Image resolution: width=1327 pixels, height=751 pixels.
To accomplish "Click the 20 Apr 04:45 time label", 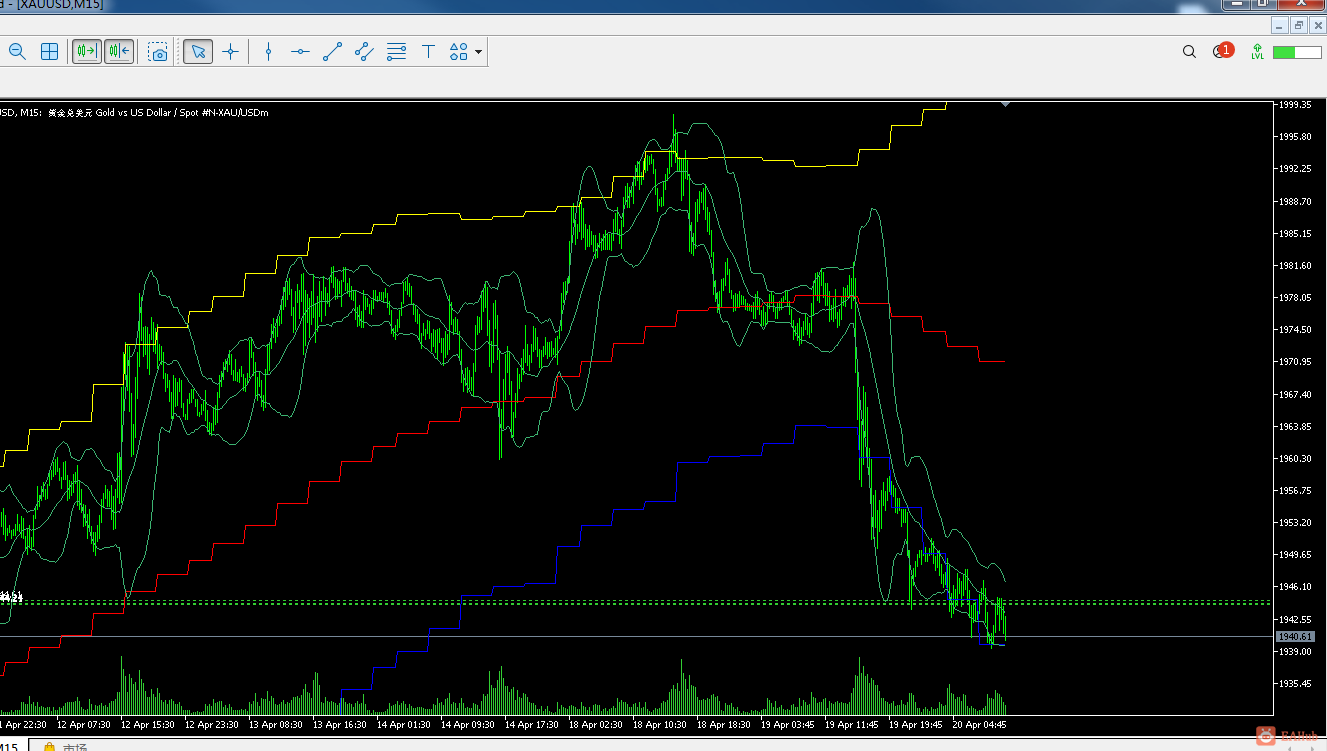I will pos(979,725).
